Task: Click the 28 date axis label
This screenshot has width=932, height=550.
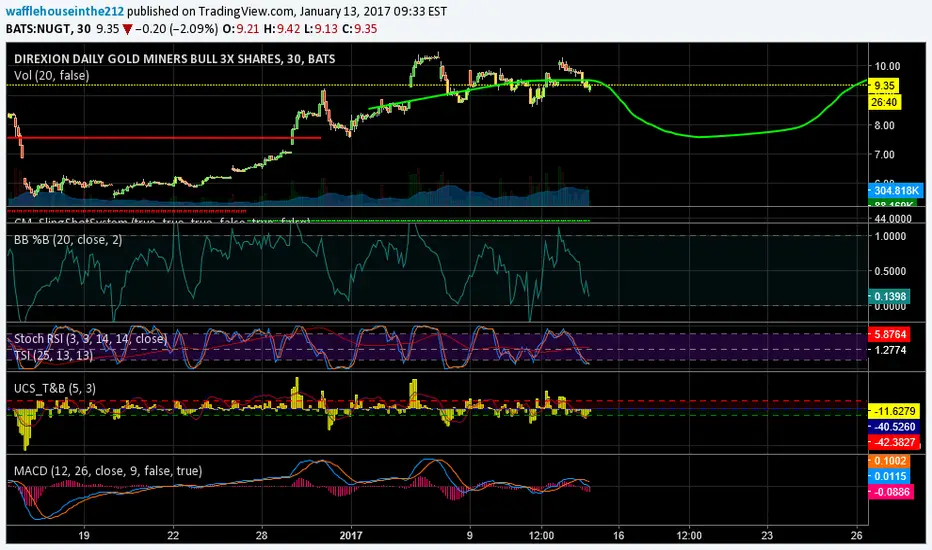Action: point(262,535)
